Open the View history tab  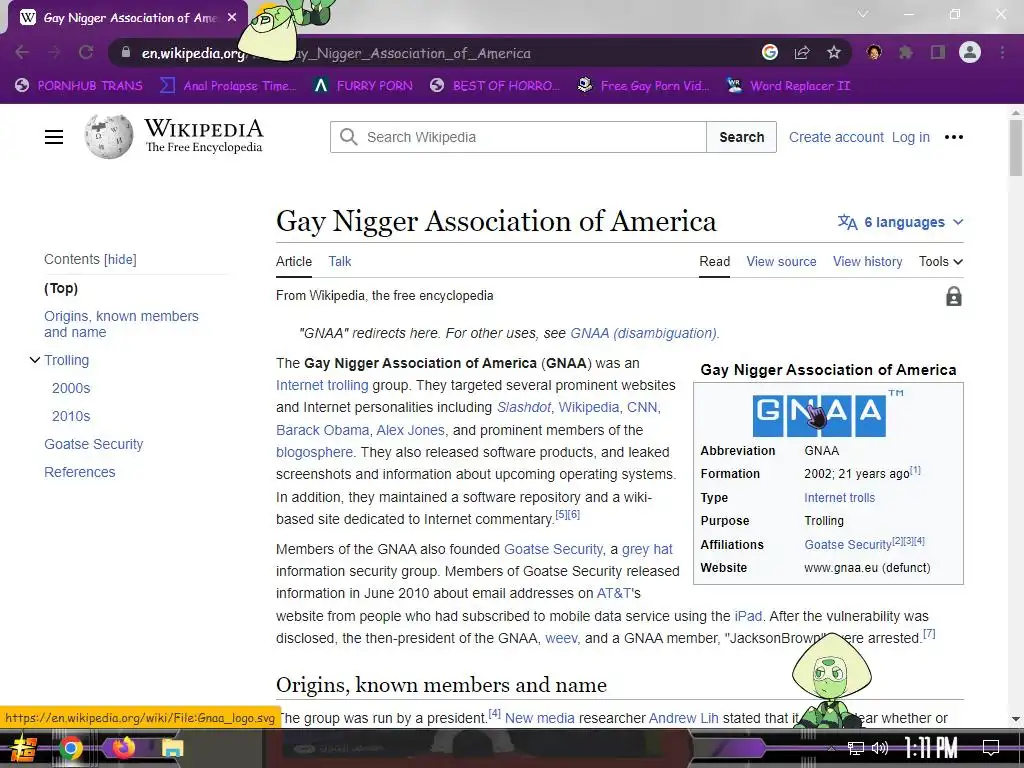point(867,261)
